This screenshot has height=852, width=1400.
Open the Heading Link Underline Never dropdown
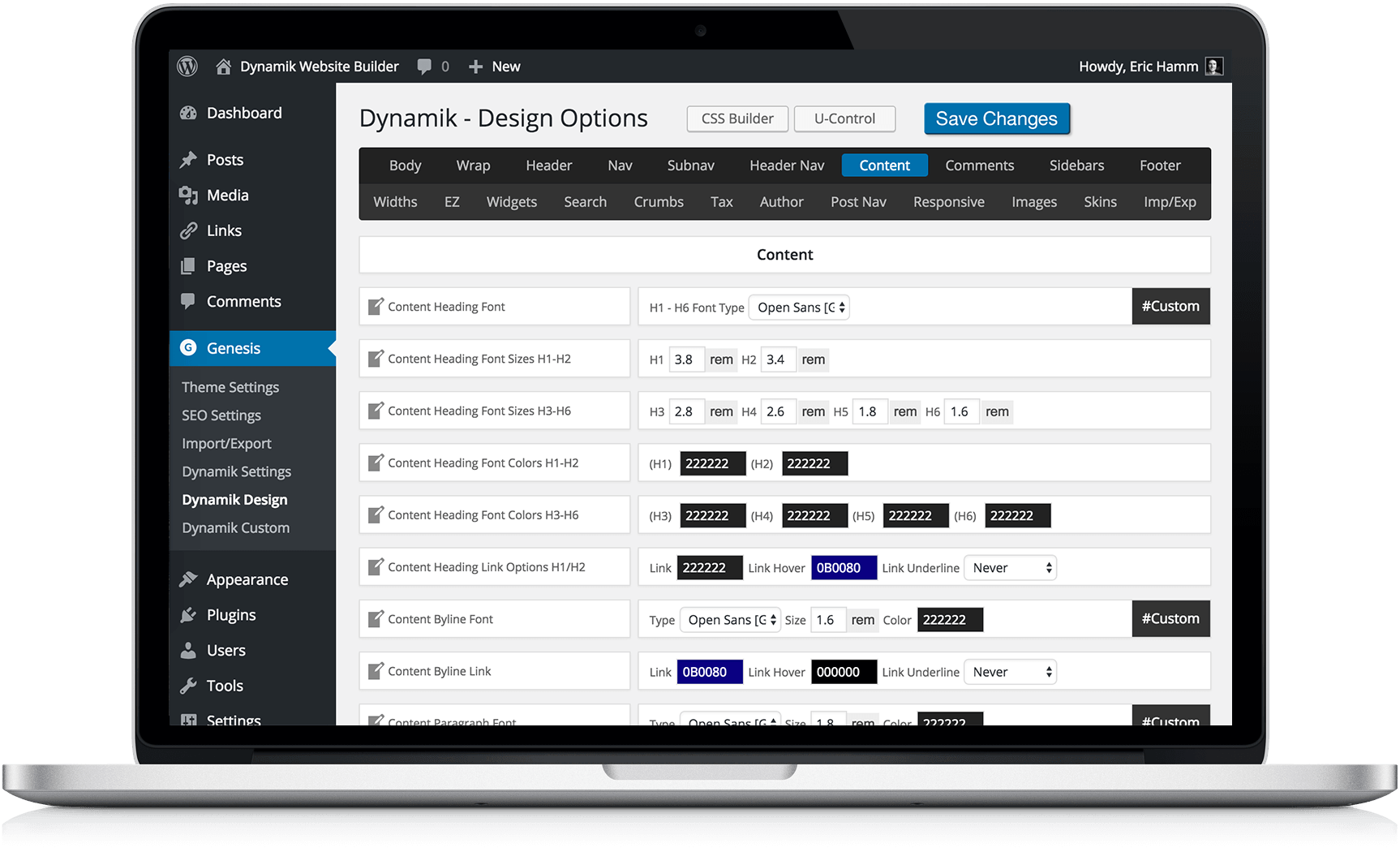pos(1010,568)
